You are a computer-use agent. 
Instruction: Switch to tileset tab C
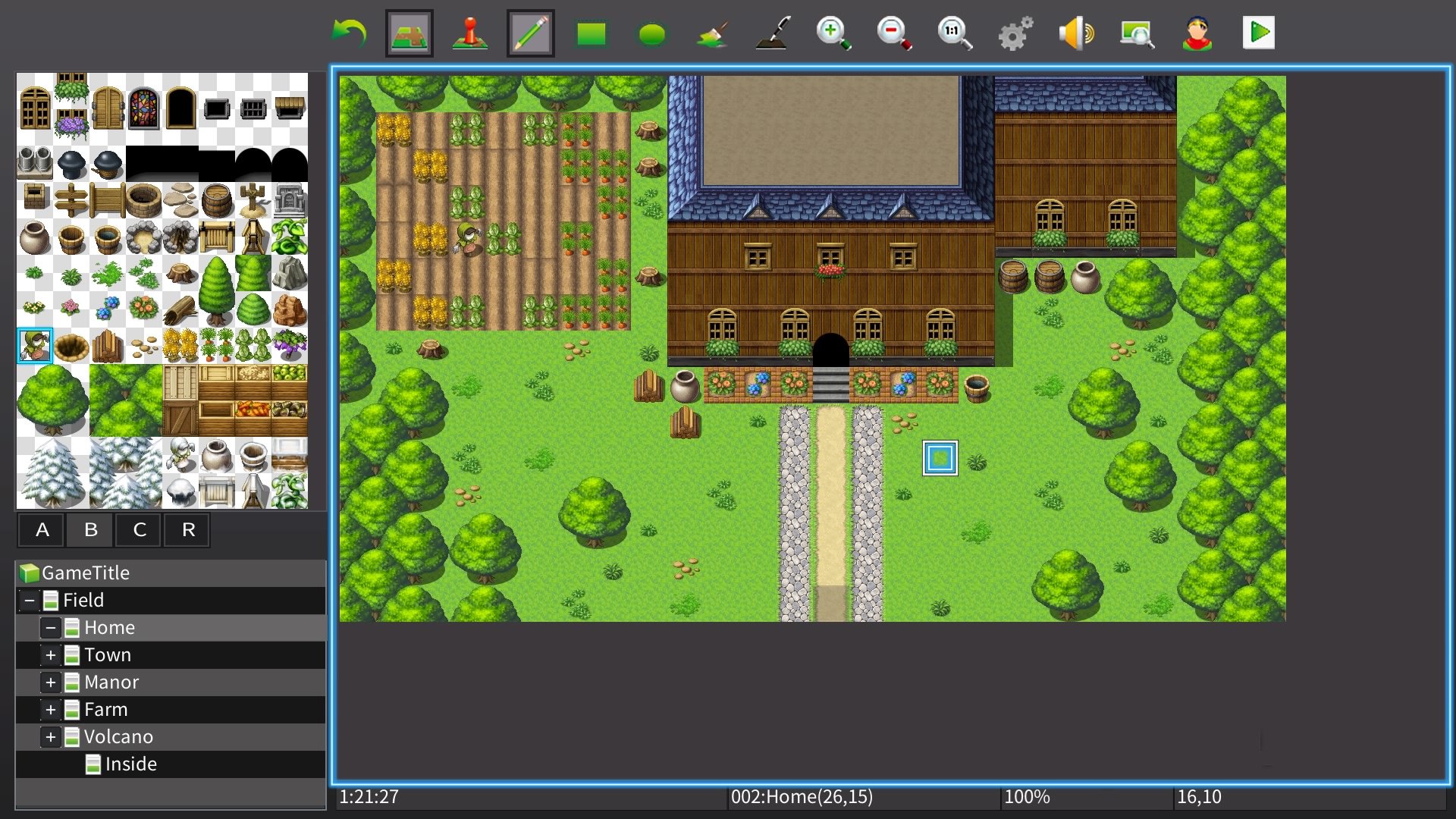click(138, 529)
